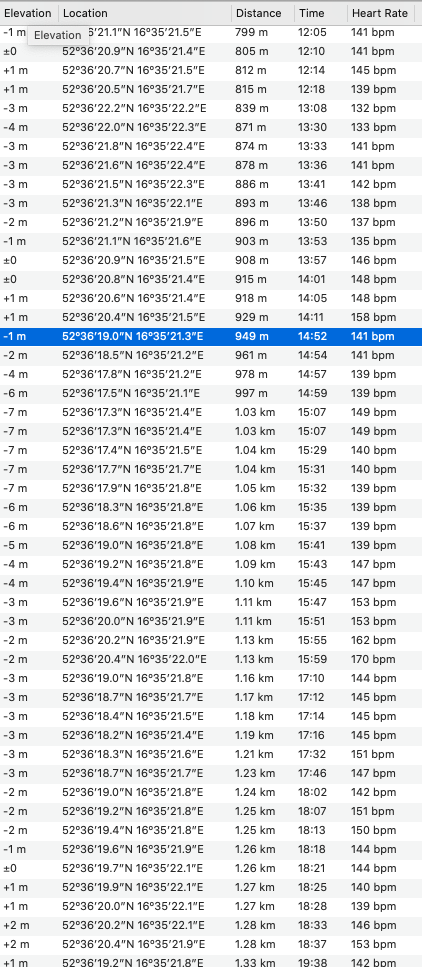Select the row timed 15:35
This screenshot has width=422, height=967.
coord(211,508)
